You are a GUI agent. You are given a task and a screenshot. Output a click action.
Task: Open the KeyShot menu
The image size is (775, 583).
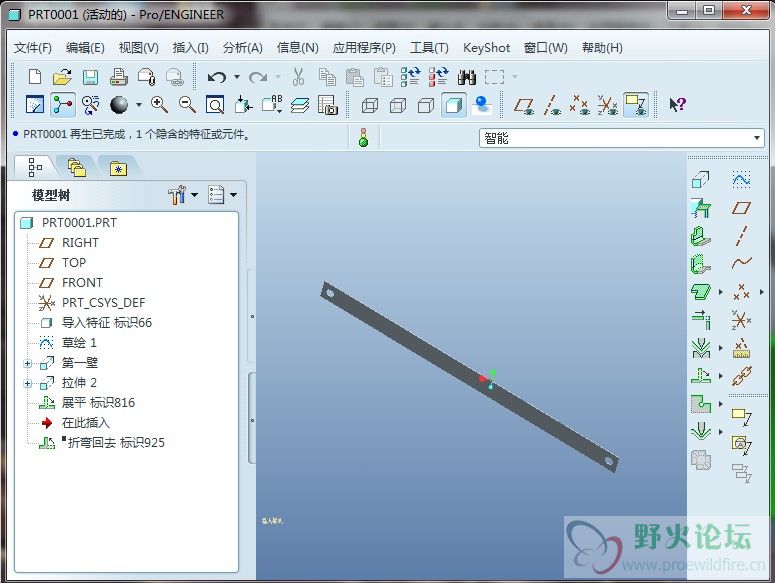tap(486, 48)
